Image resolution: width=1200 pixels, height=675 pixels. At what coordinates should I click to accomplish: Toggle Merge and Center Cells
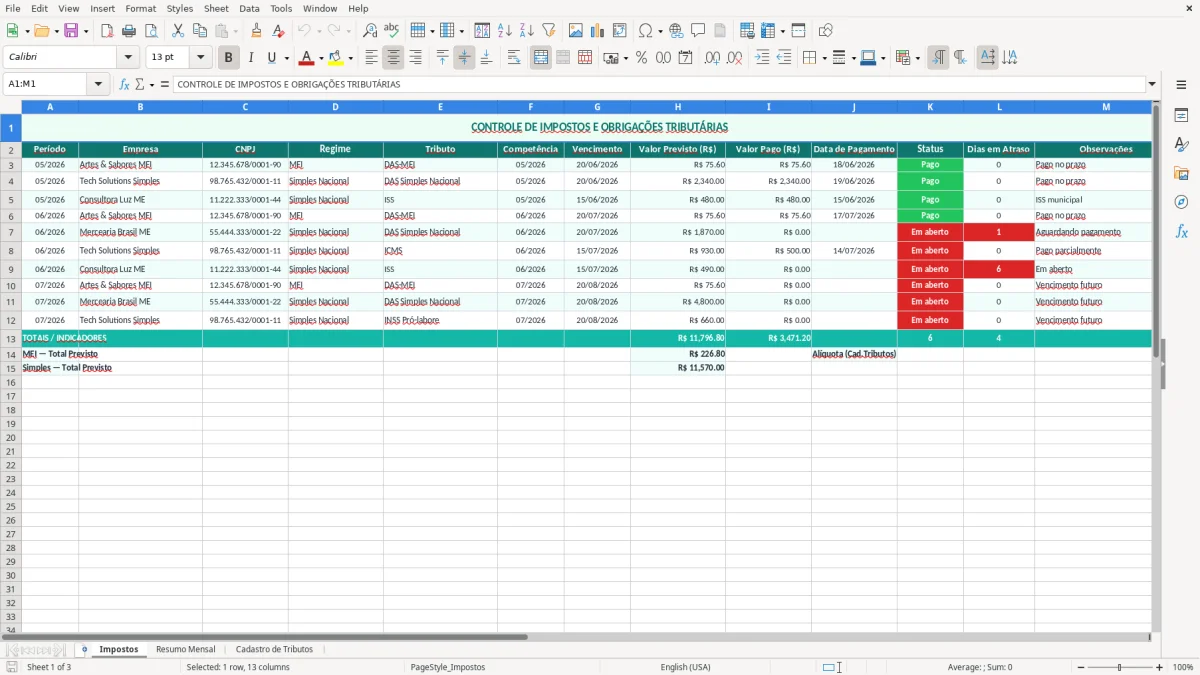[x=541, y=58]
